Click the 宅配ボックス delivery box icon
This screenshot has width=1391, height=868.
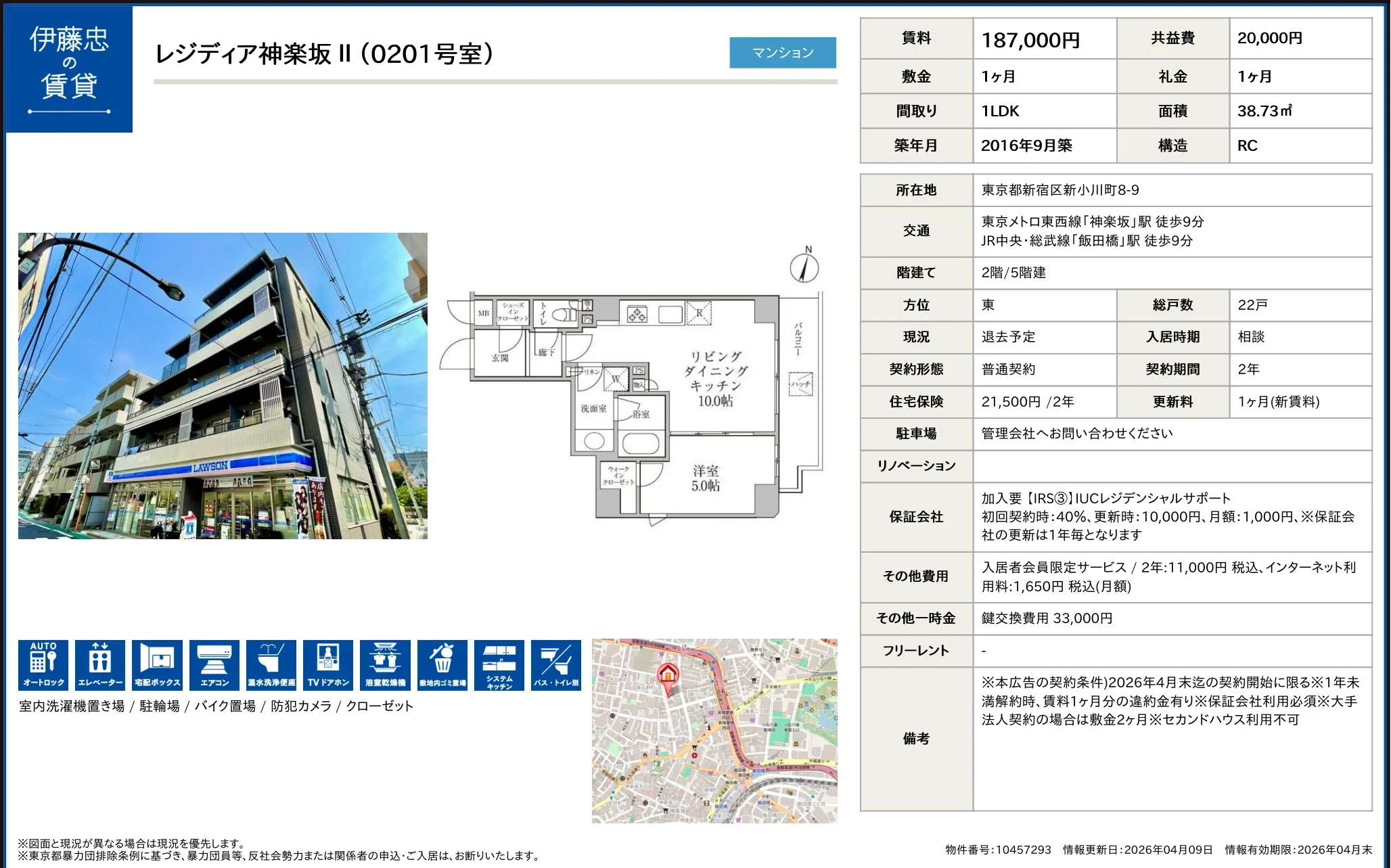[157, 664]
